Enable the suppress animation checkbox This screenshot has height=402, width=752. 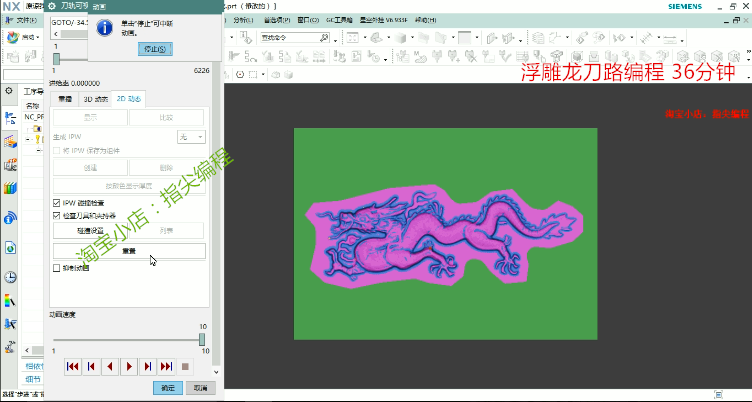click(x=56, y=268)
